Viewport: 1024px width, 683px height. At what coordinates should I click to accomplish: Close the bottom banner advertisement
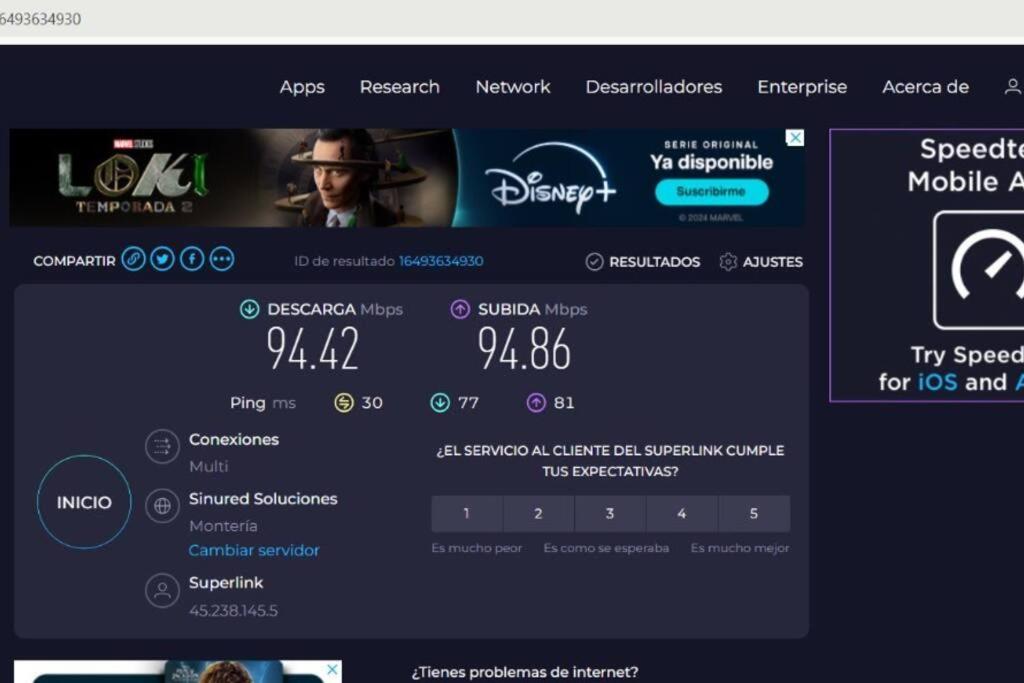332,669
